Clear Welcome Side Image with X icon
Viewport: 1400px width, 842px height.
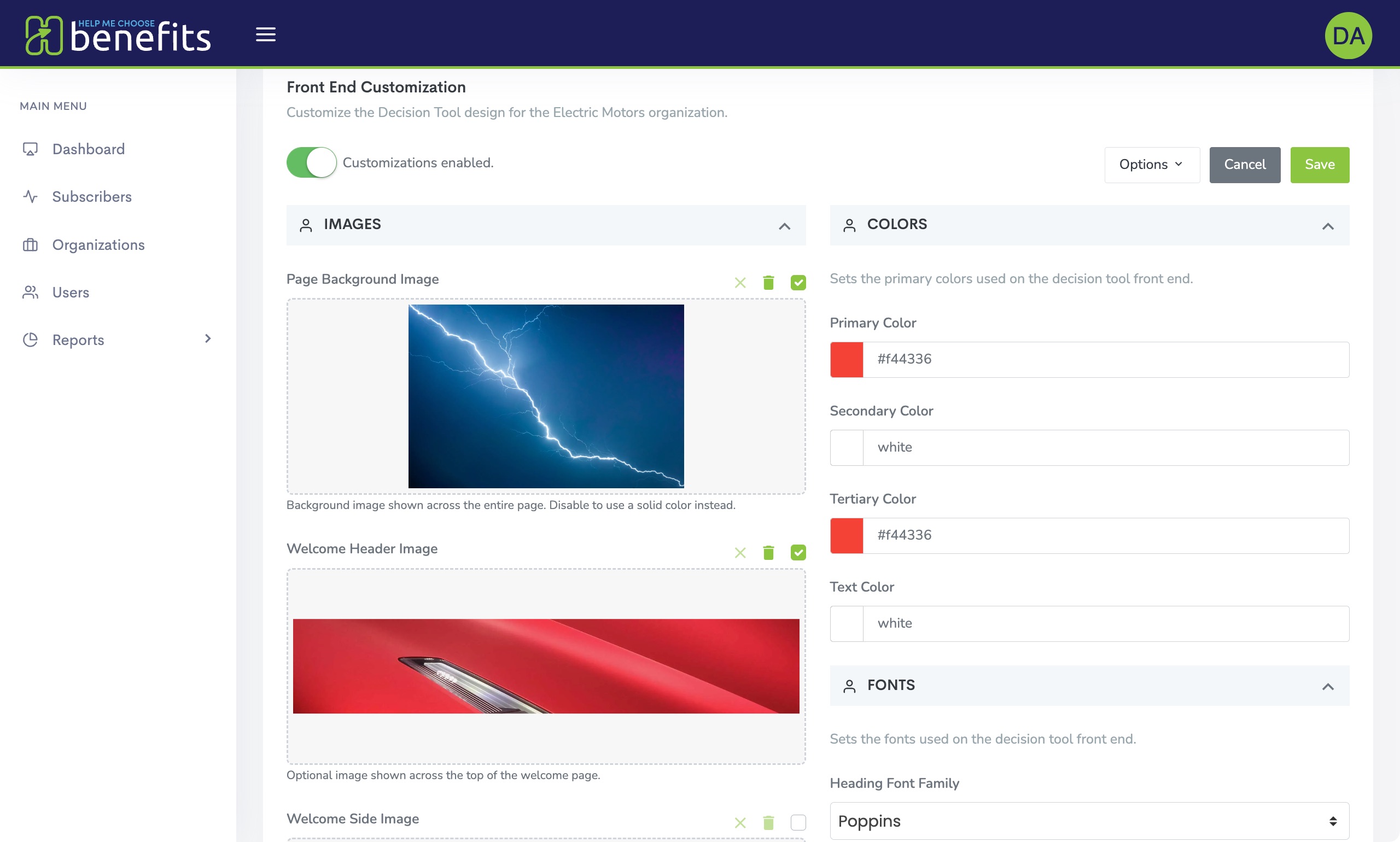coord(740,823)
